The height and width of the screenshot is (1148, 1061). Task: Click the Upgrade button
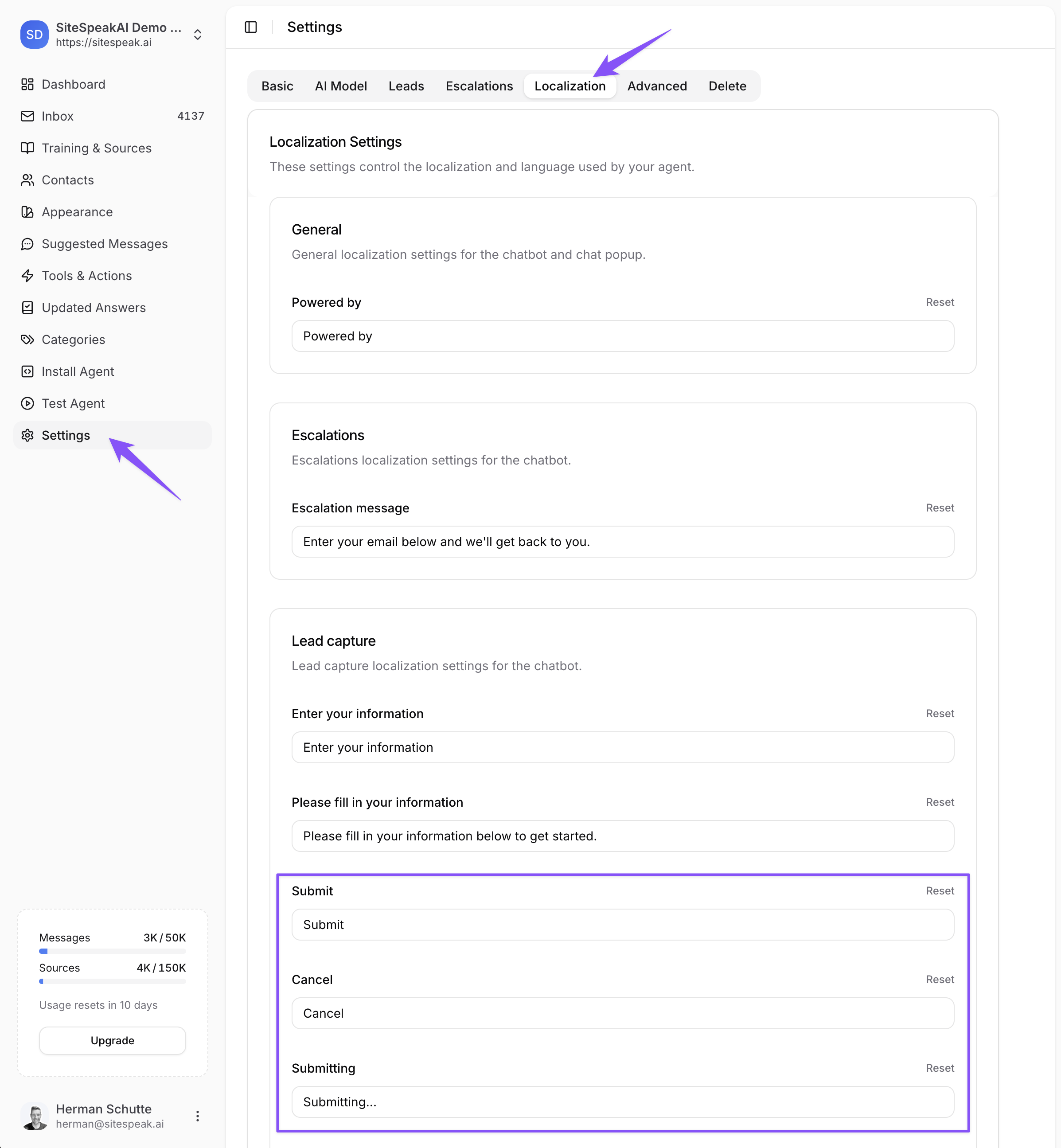(x=113, y=1041)
